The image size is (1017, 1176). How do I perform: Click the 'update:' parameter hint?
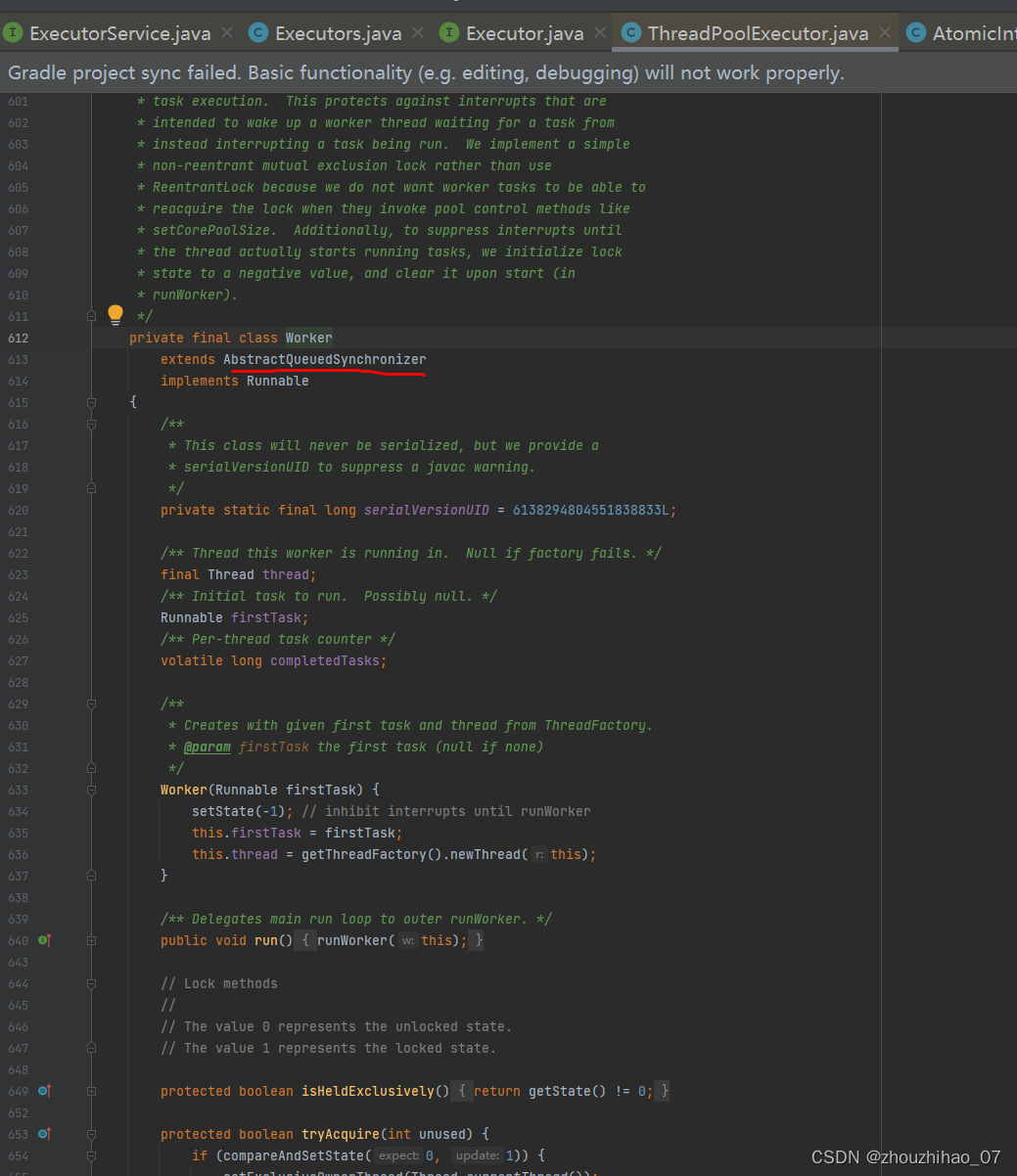click(x=478, y=1155)
